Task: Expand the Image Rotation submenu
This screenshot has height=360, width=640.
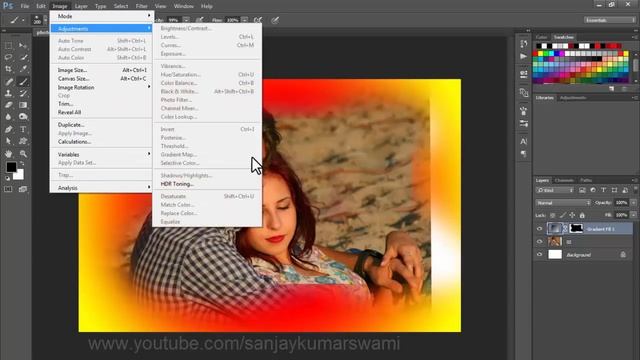Action: pos(101,87)
